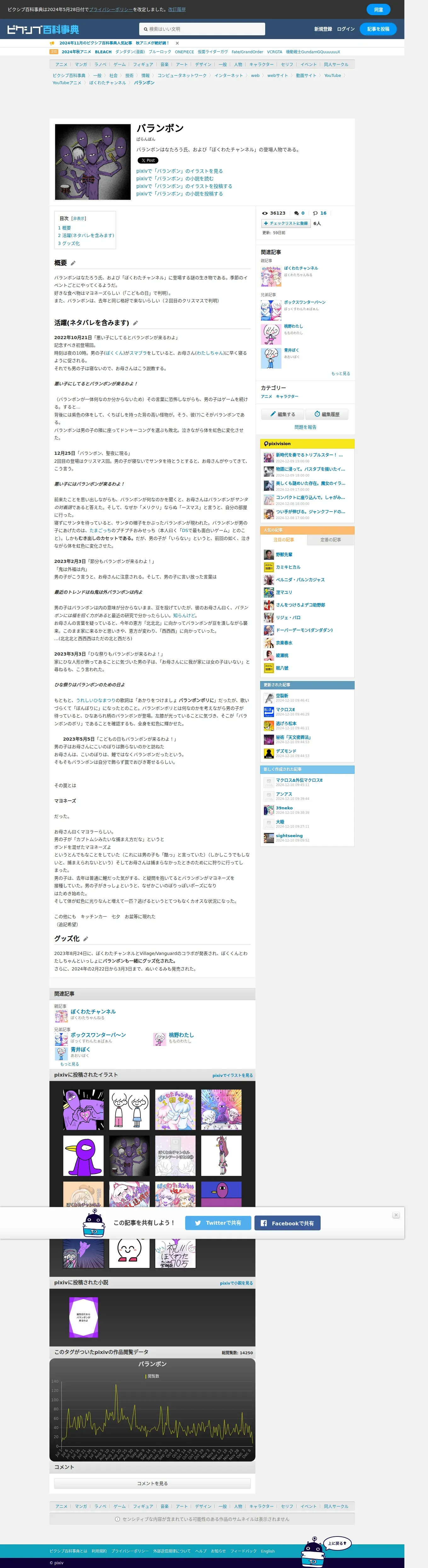Switch language via English footer link
Viewport: 428px width, 1568px height.
coord(268,1551)
